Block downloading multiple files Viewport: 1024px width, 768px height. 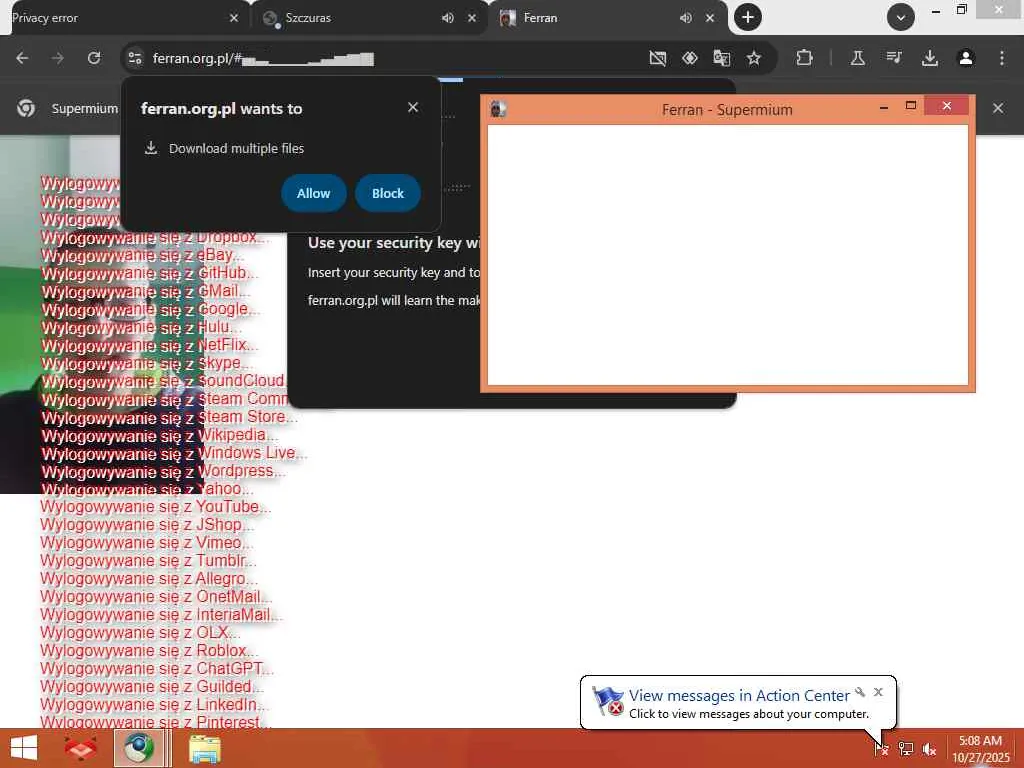coord(388,193)
